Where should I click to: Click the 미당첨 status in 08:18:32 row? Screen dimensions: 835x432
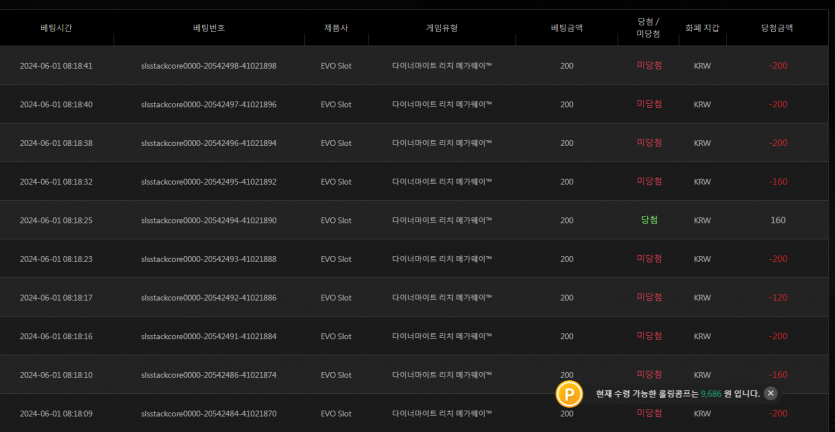[x=649, y=181]
